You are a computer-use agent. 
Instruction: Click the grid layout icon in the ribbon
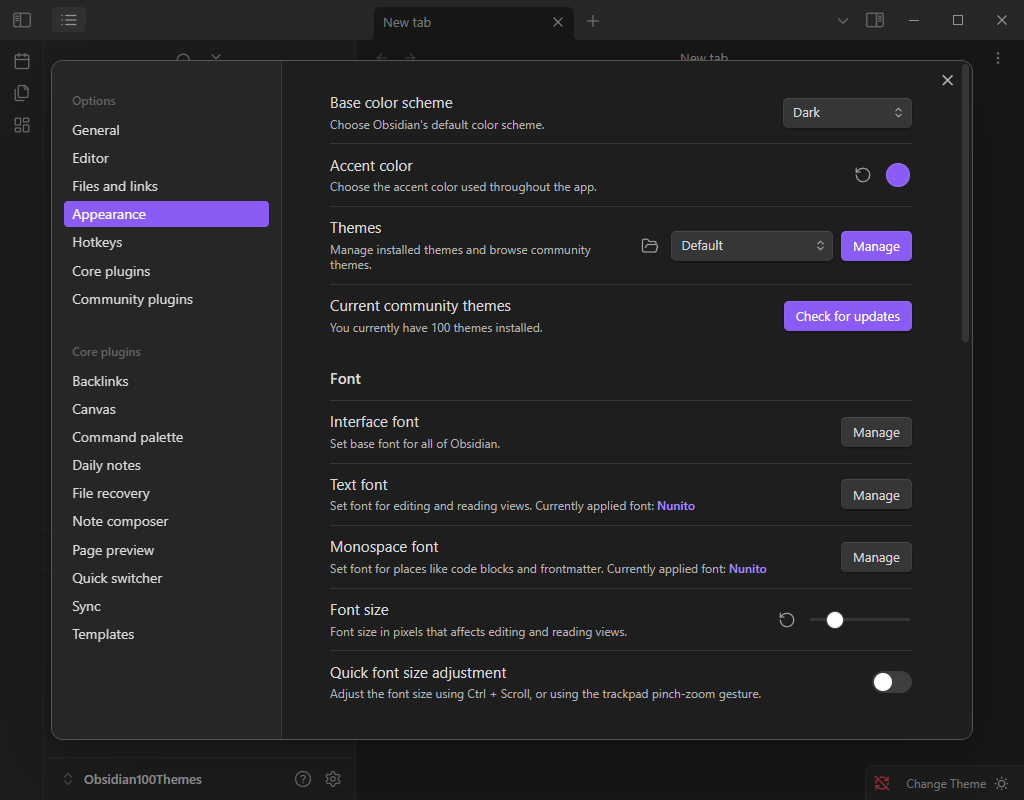click(21, 124)
